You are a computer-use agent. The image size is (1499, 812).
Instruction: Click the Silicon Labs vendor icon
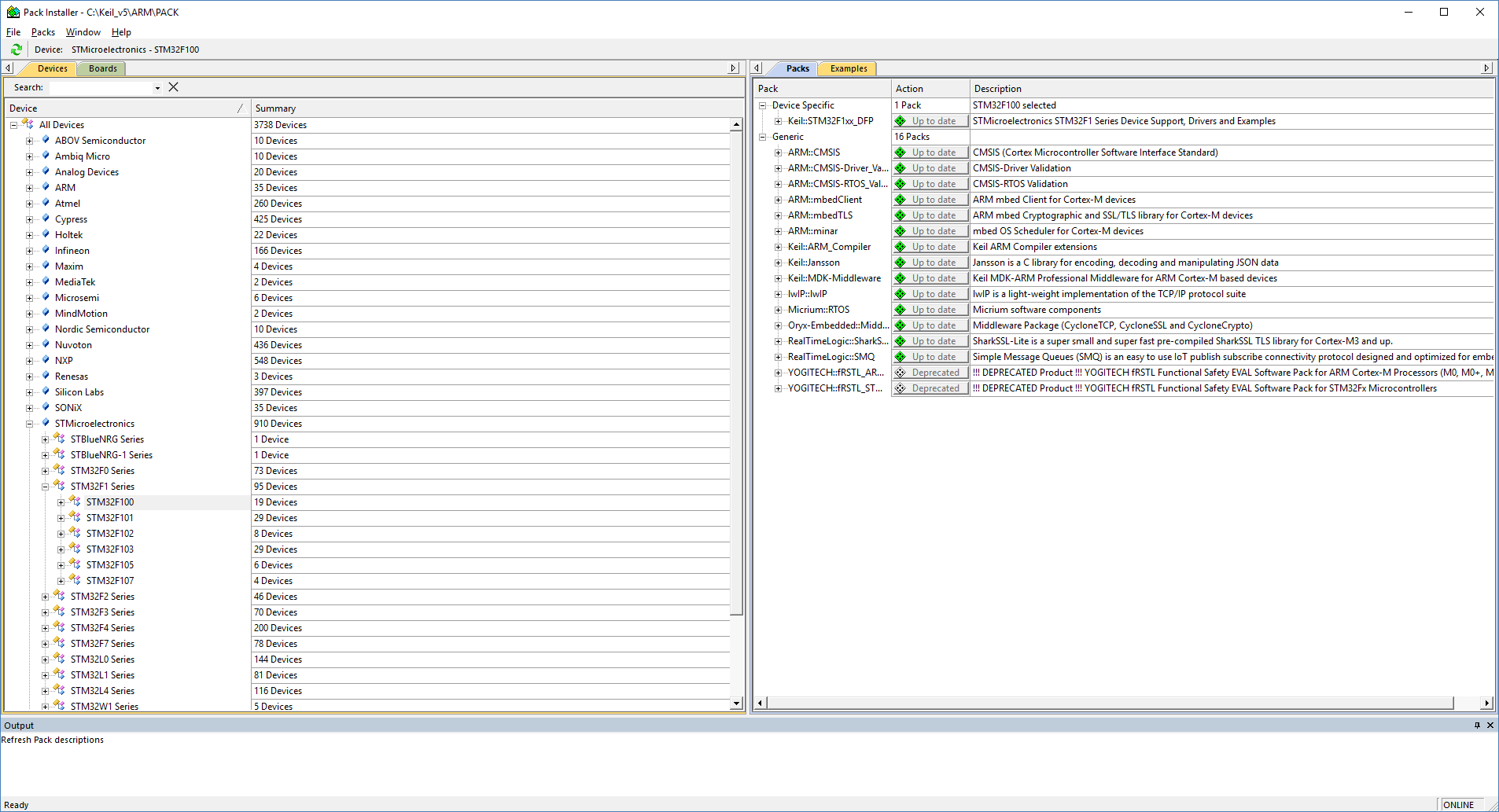click(46, 391)
